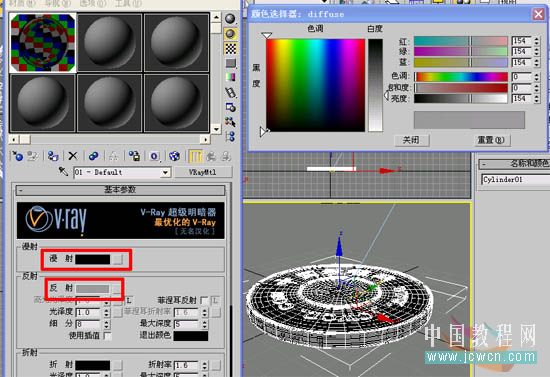Click the 最大深度 reflection spinner arrows
The width and height of the screenshot is (550, 377).
[x=205, y=324]
